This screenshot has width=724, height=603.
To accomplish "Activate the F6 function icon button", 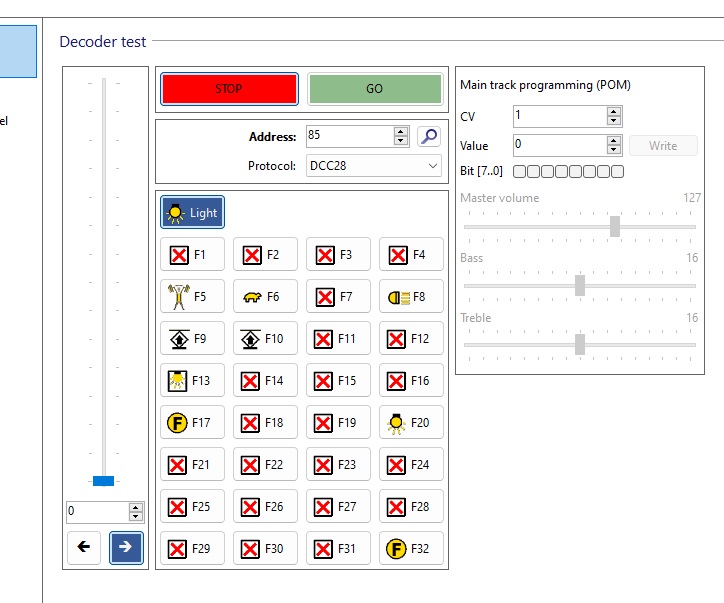I will pyautogui.click(x=265, y=297).
